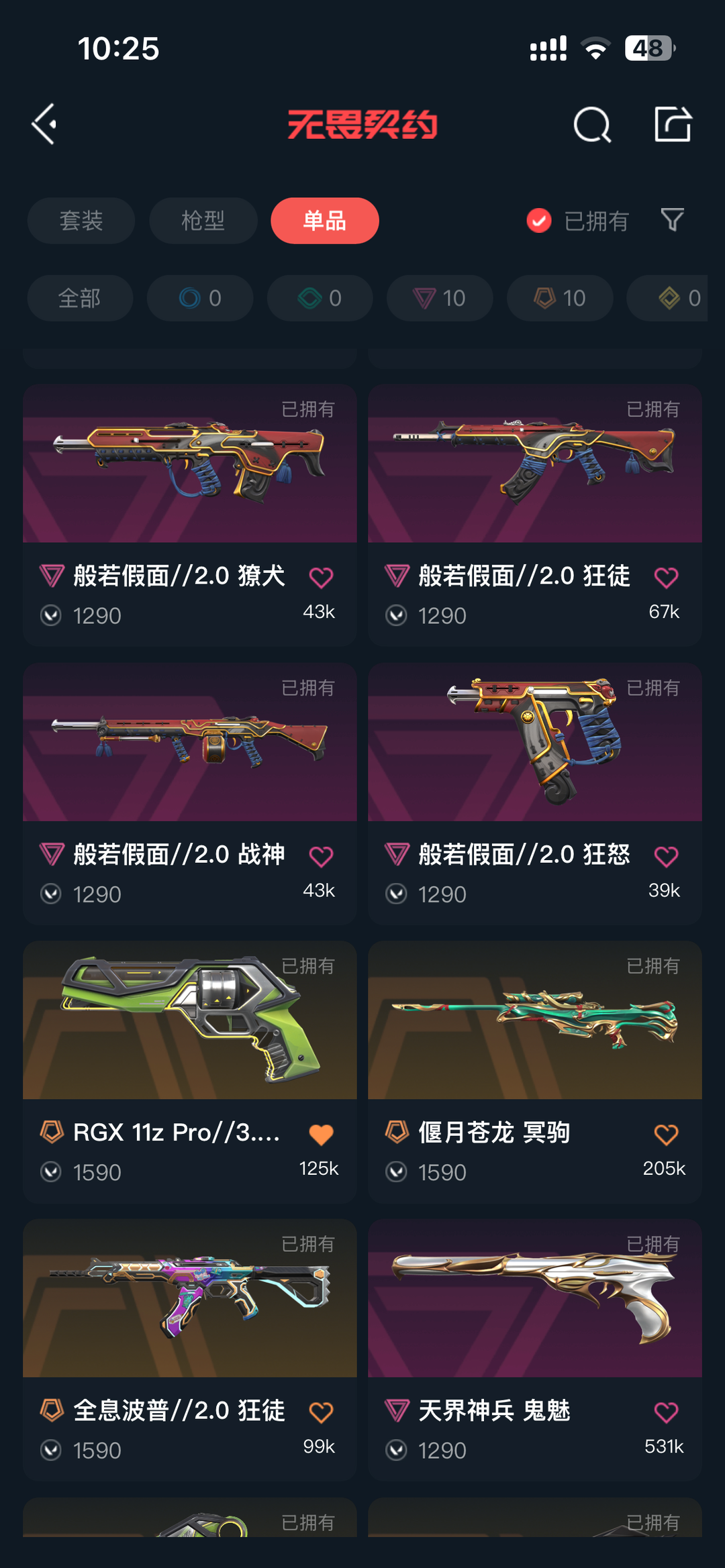Viewport: 725px width, 1568px height.
Task: Unlike the RGX 11z Pro orange heart
Action: pos(321,1135)
